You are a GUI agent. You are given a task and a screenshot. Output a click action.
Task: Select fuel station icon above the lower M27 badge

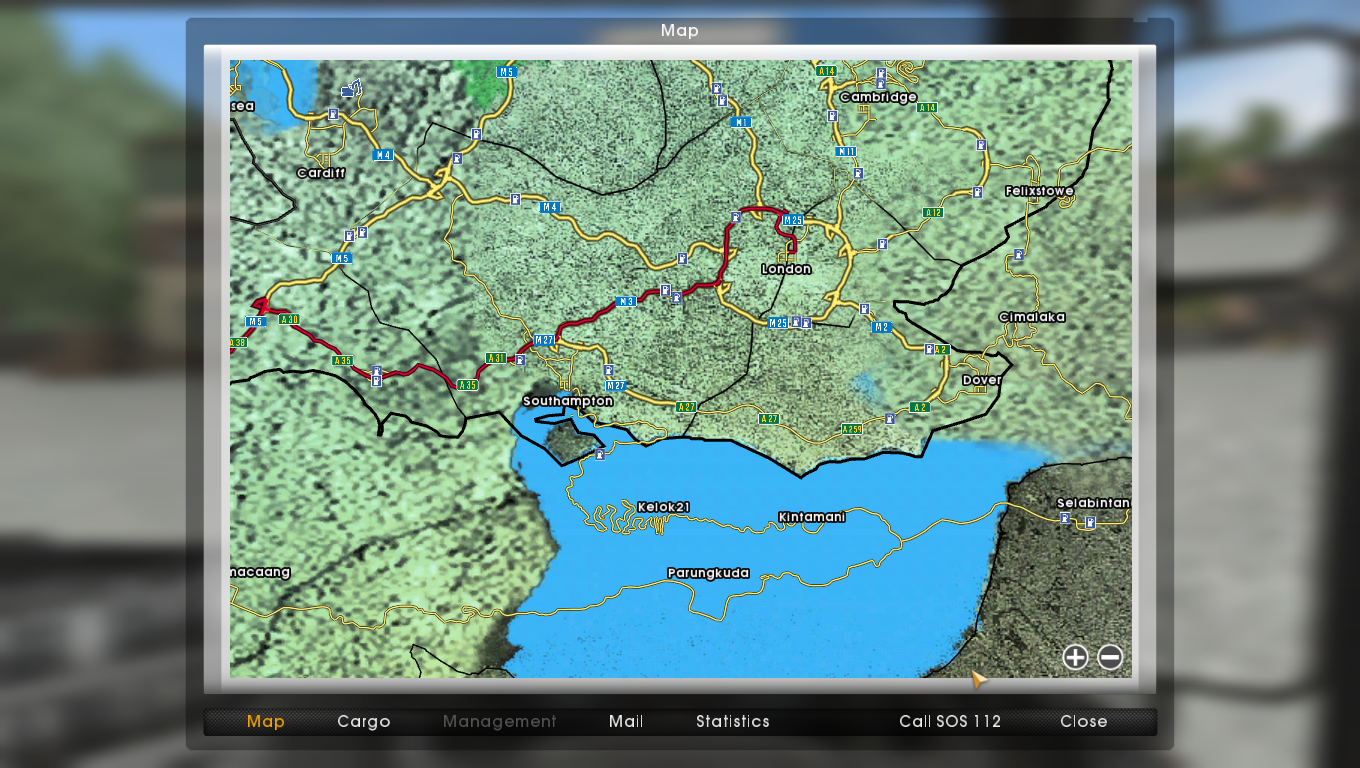pos(609,370)
